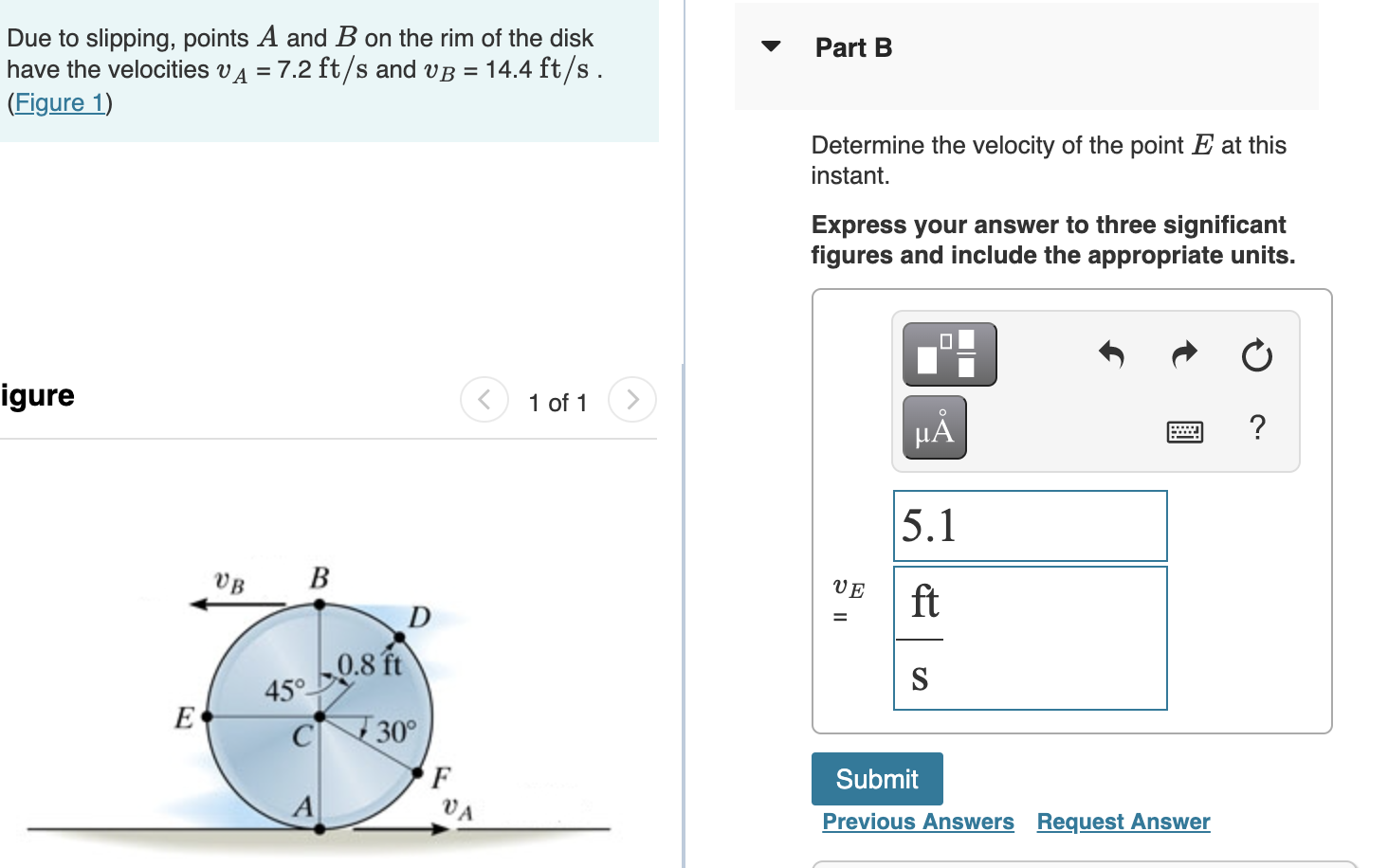Click the redo arrow in the answer toolbar
Screen dimensions: 1388x868
1183,355
